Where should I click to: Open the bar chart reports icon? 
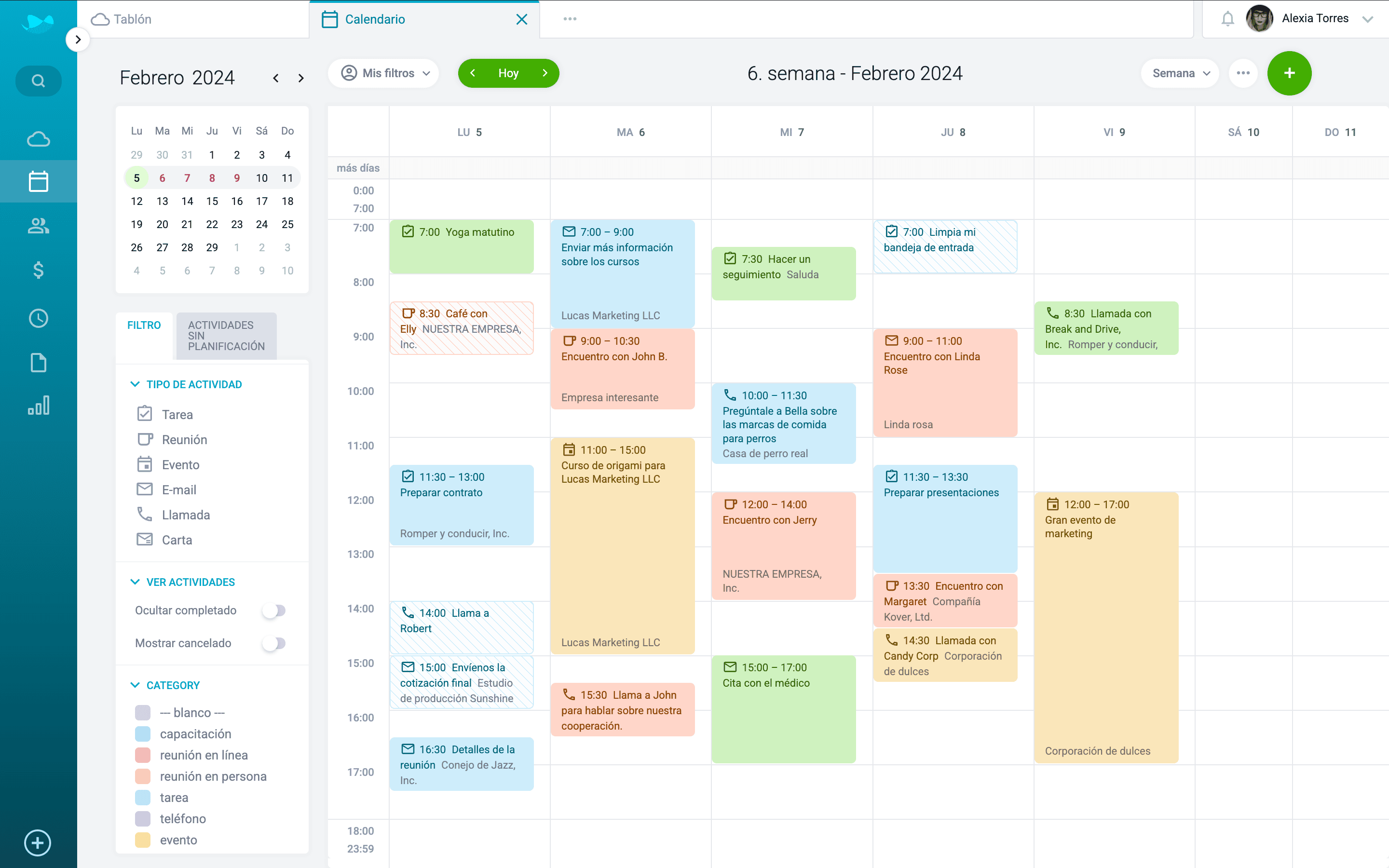click(x=38, y=406)
